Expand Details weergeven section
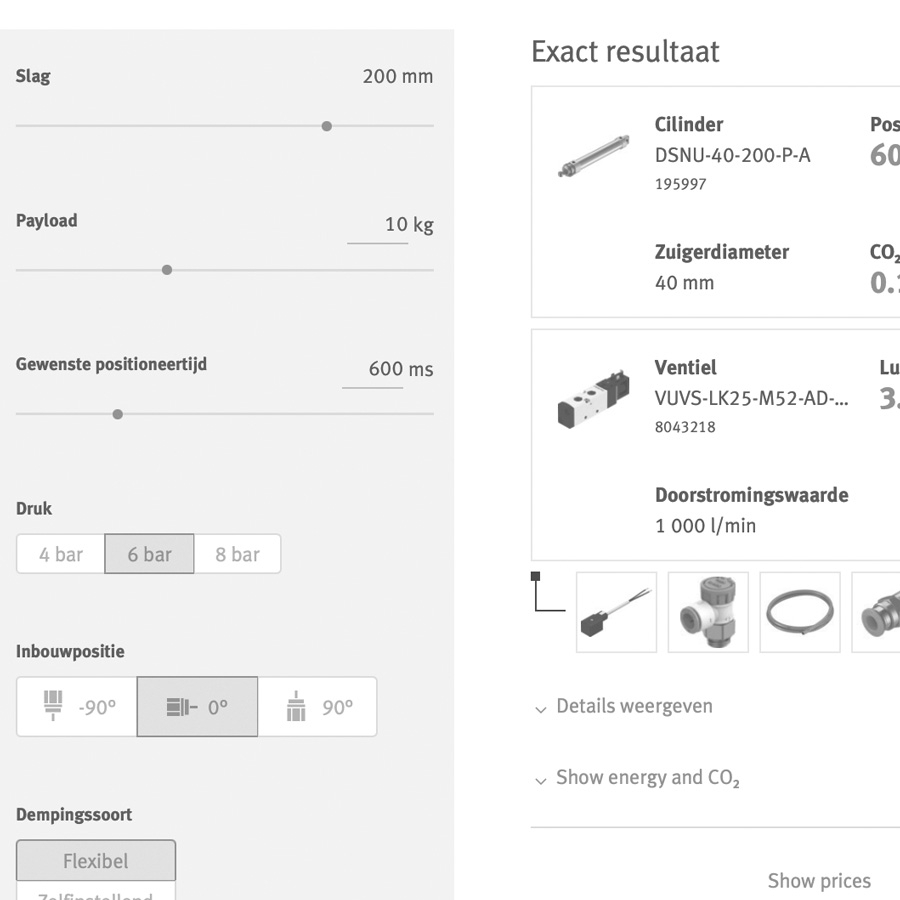This screenshot has width=900, height=900. 634,707
